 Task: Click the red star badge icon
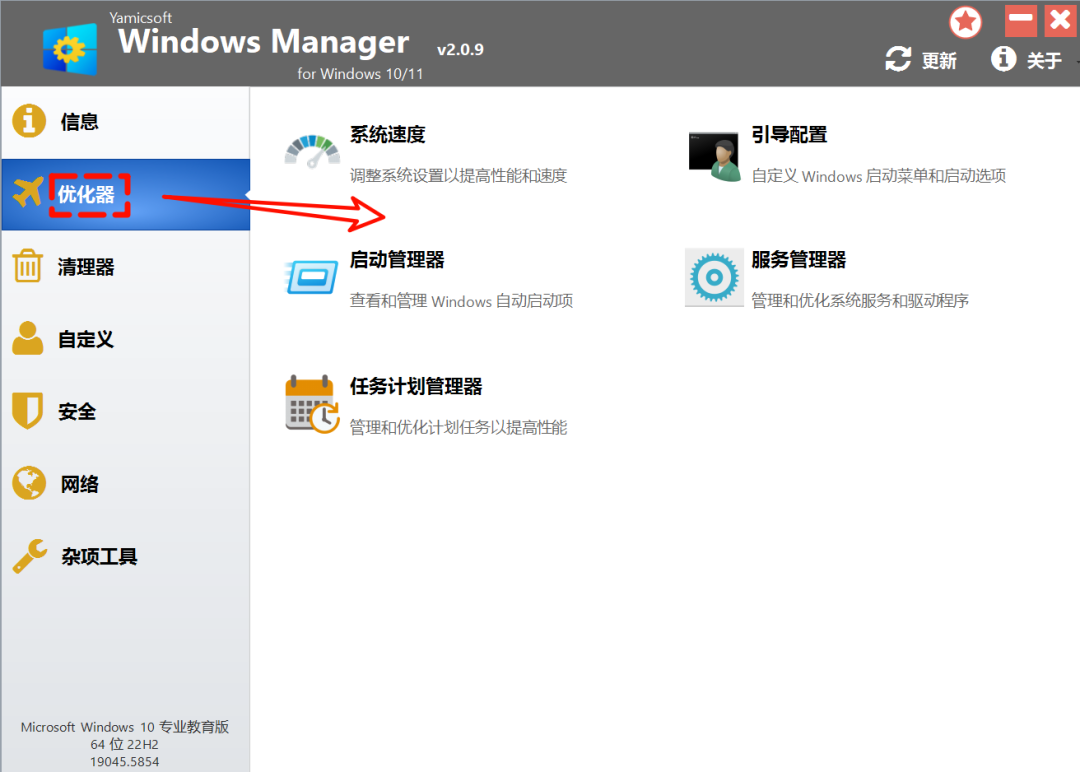click(x=966, y=22)
